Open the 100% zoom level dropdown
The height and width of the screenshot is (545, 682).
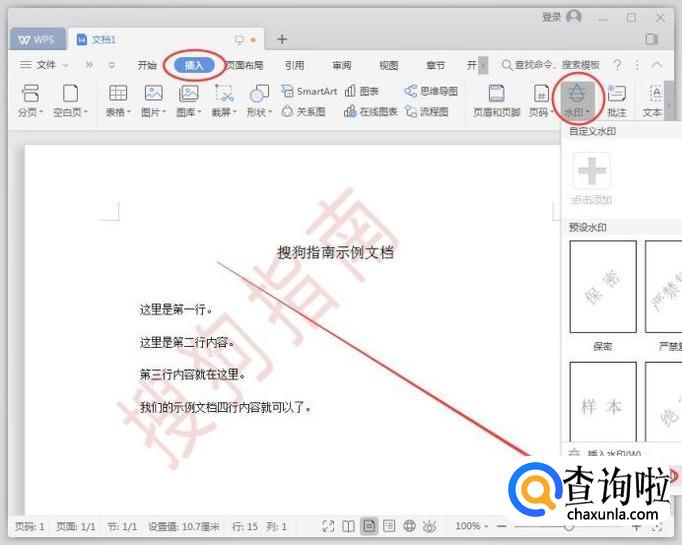(x=471, y=526)
